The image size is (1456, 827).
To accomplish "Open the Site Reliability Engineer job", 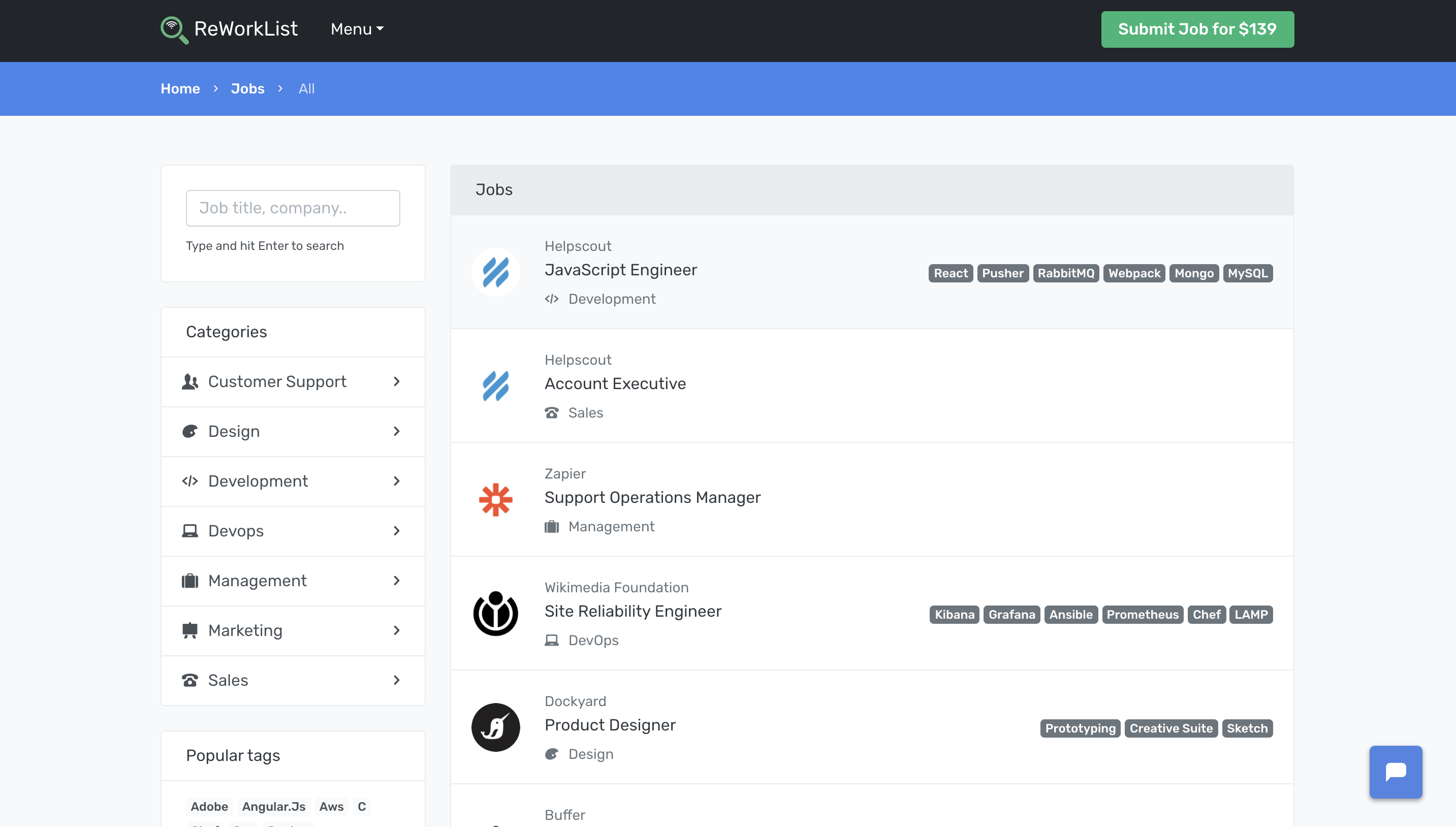I will (632, 611).
